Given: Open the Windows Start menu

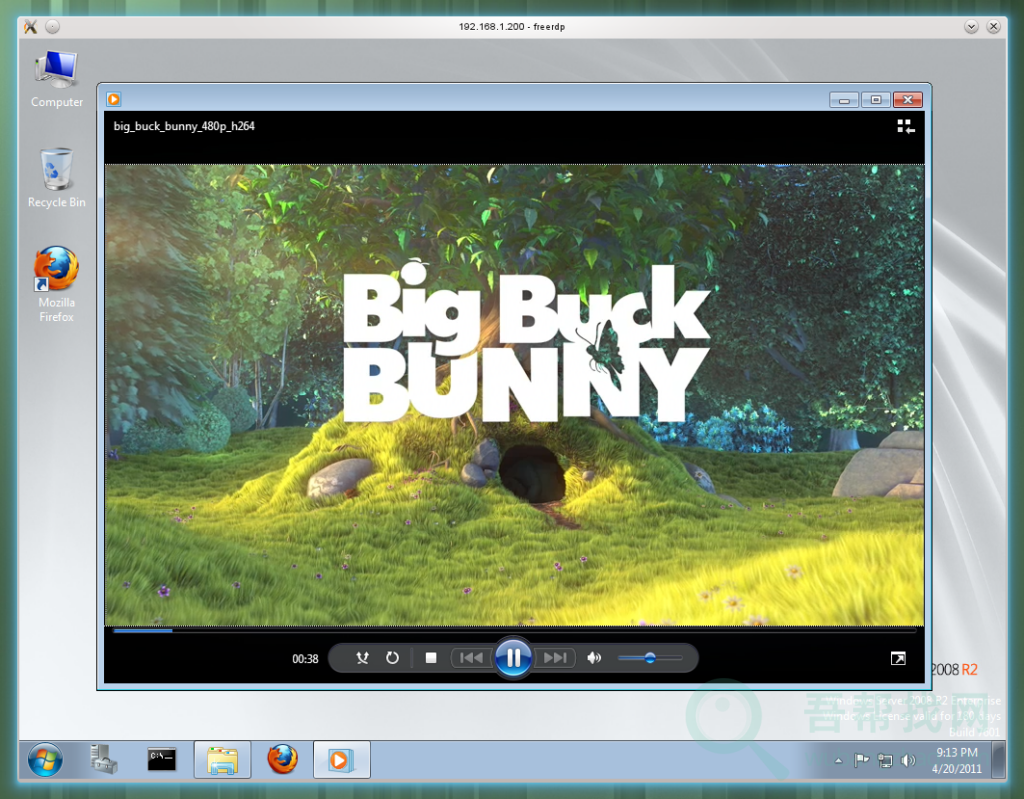Looking at the screenshot, I should [44, 760].
